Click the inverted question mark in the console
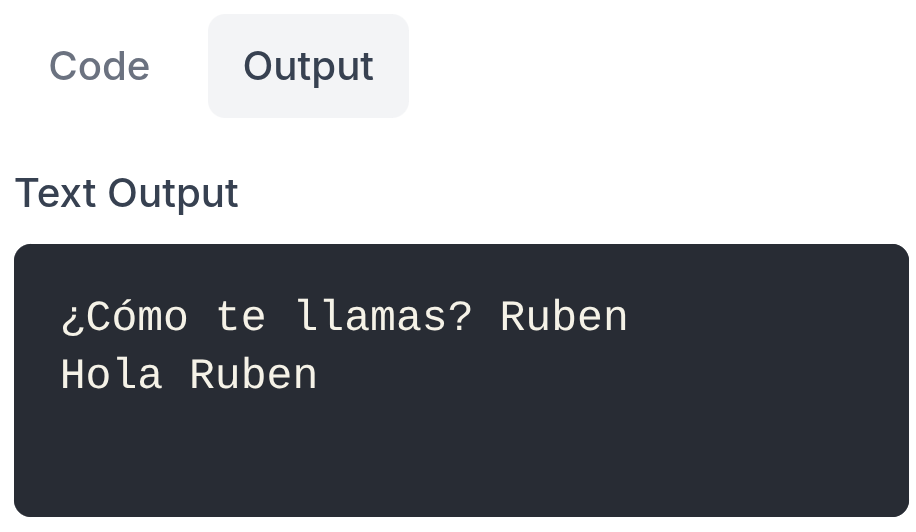The image size is (916, 532). [72, 320]
